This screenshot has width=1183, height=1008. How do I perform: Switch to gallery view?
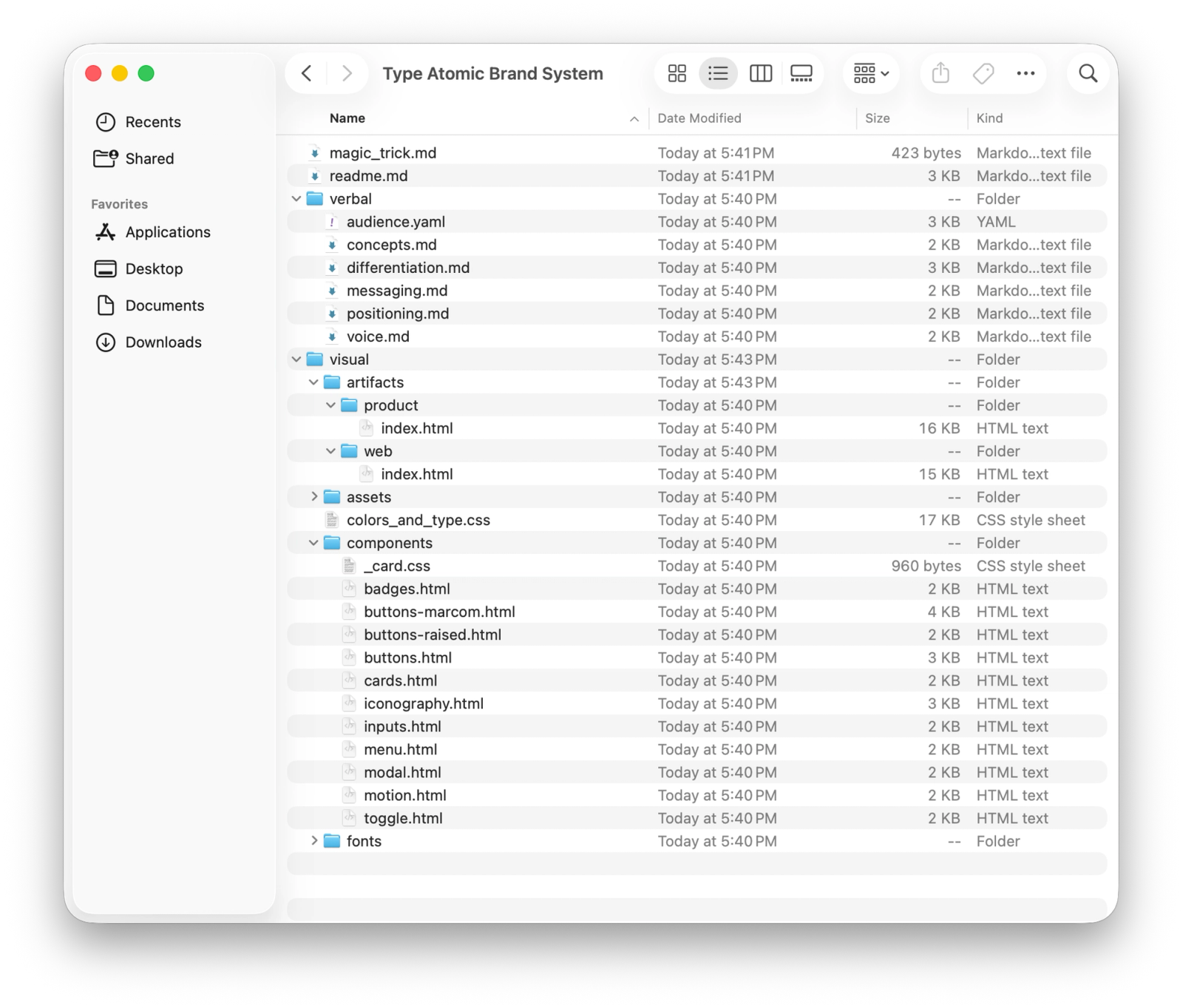(x=801, y=73)
